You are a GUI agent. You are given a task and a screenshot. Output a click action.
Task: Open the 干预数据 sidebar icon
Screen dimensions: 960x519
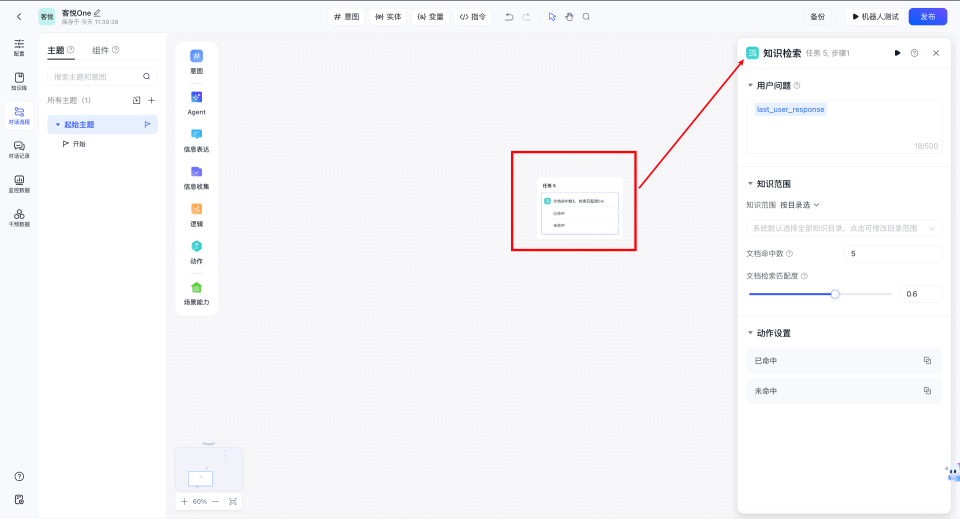click(x=19, y=218)
